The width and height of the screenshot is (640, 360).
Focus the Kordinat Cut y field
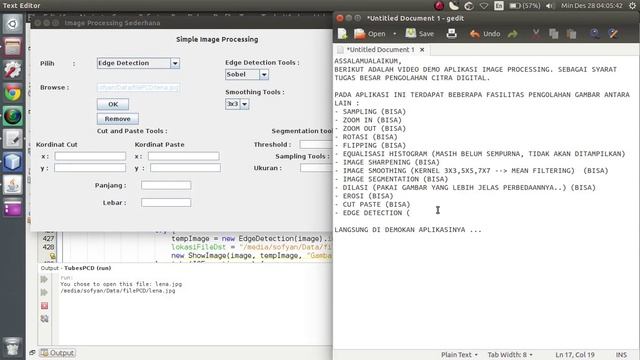(x=90, y=168)
